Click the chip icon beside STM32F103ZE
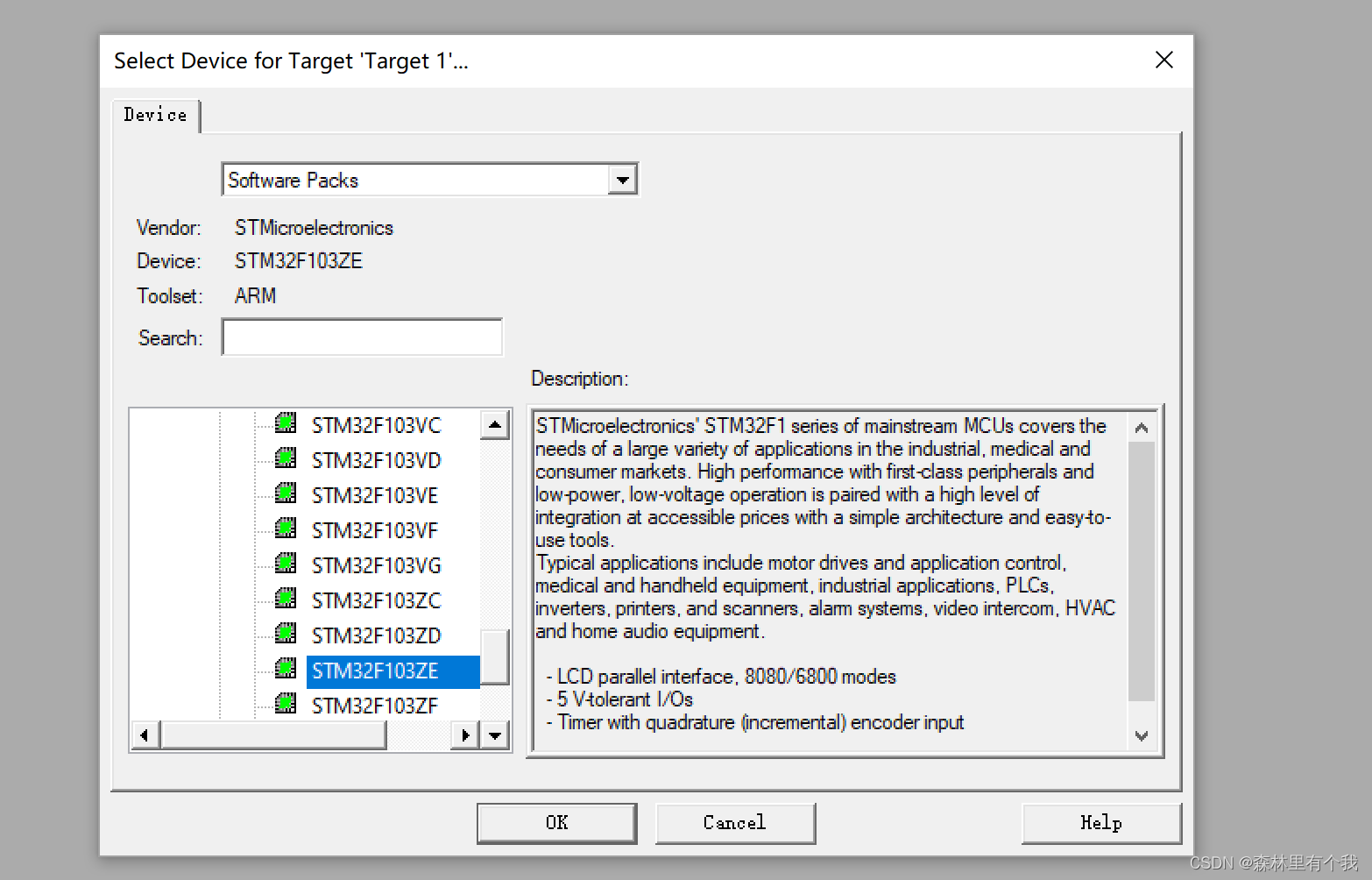Screen dimensions: 1372x880 (286, 669)
